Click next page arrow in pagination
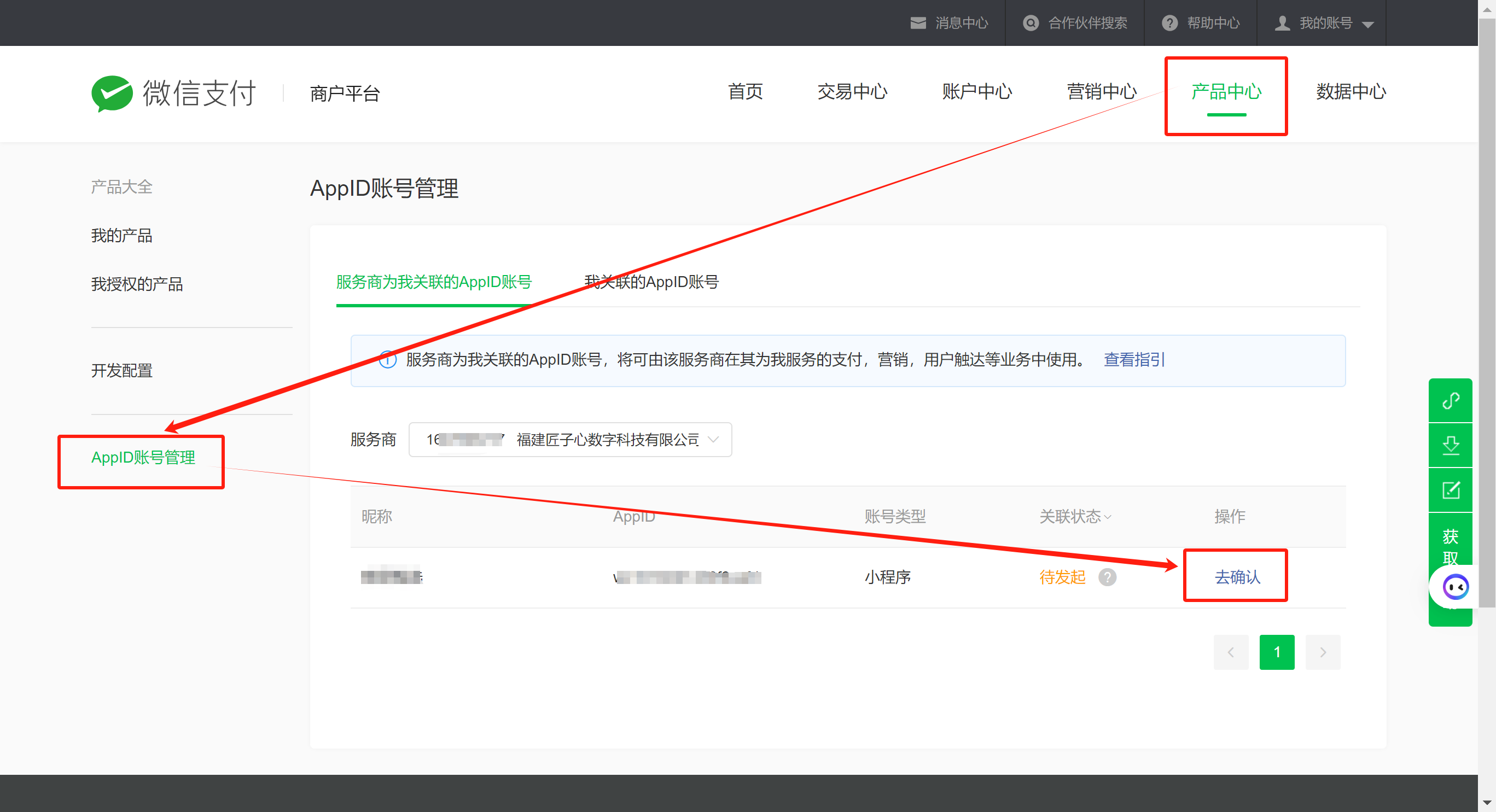This screenshot has width=1496, height=812. coord(1323,652)
